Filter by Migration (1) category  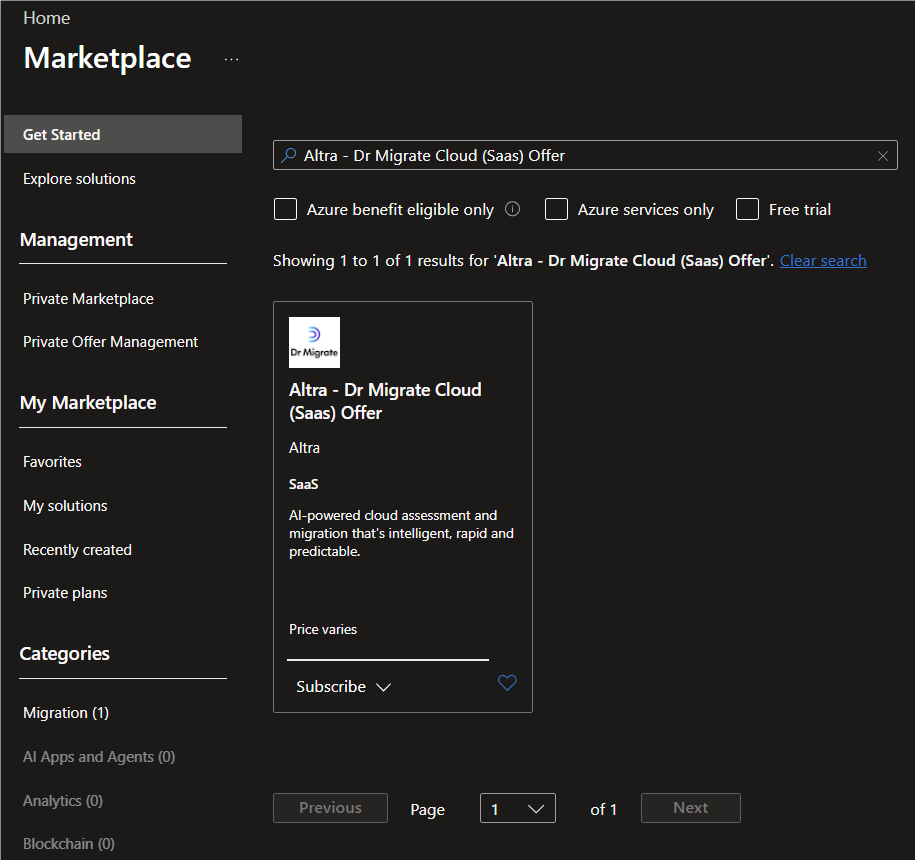66,713
